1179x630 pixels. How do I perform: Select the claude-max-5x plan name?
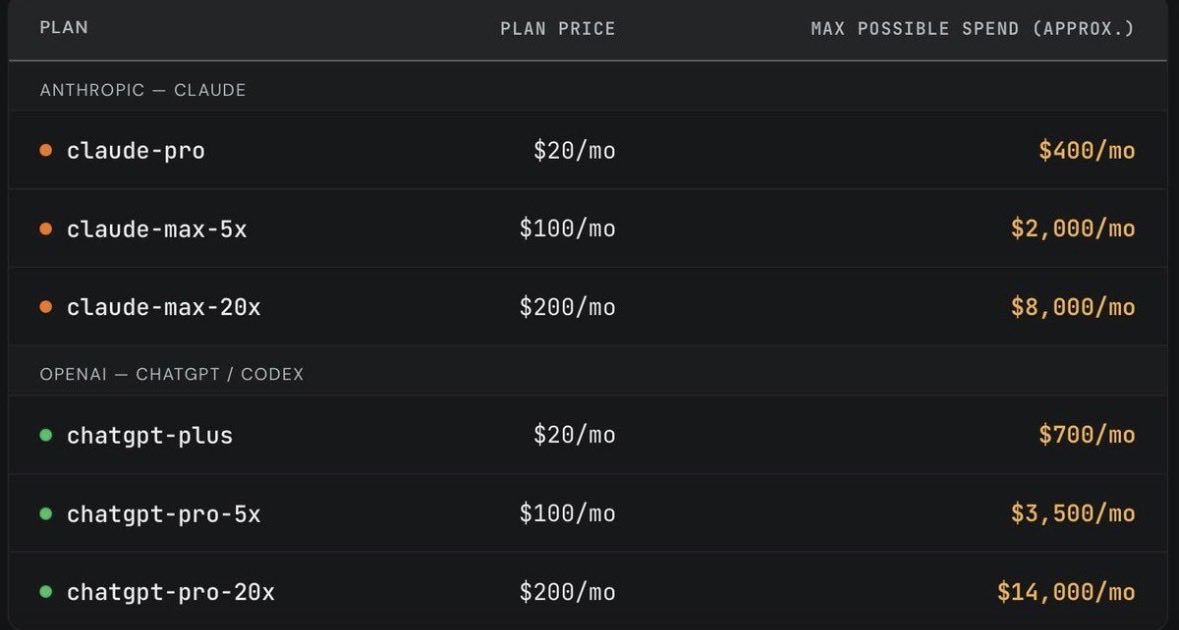pos(156,229)
